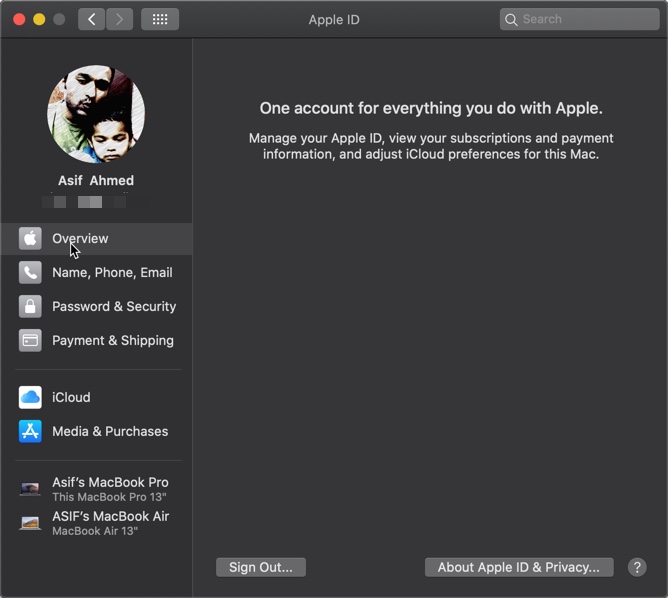The image size is (668, 598).
Task: Select Asif's MacBook Pro device
Action: coord(96,489)
